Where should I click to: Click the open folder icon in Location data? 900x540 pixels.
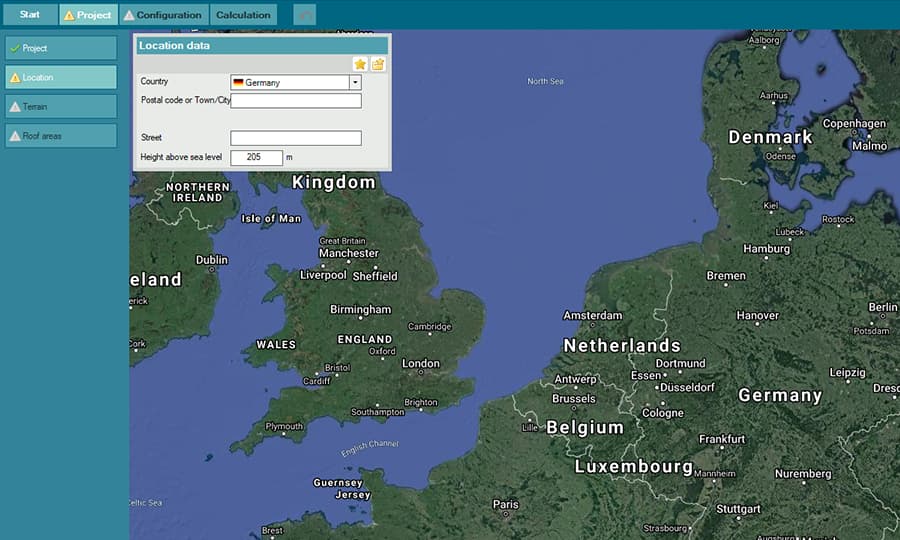pyautogui.click(x=378, y=64)
